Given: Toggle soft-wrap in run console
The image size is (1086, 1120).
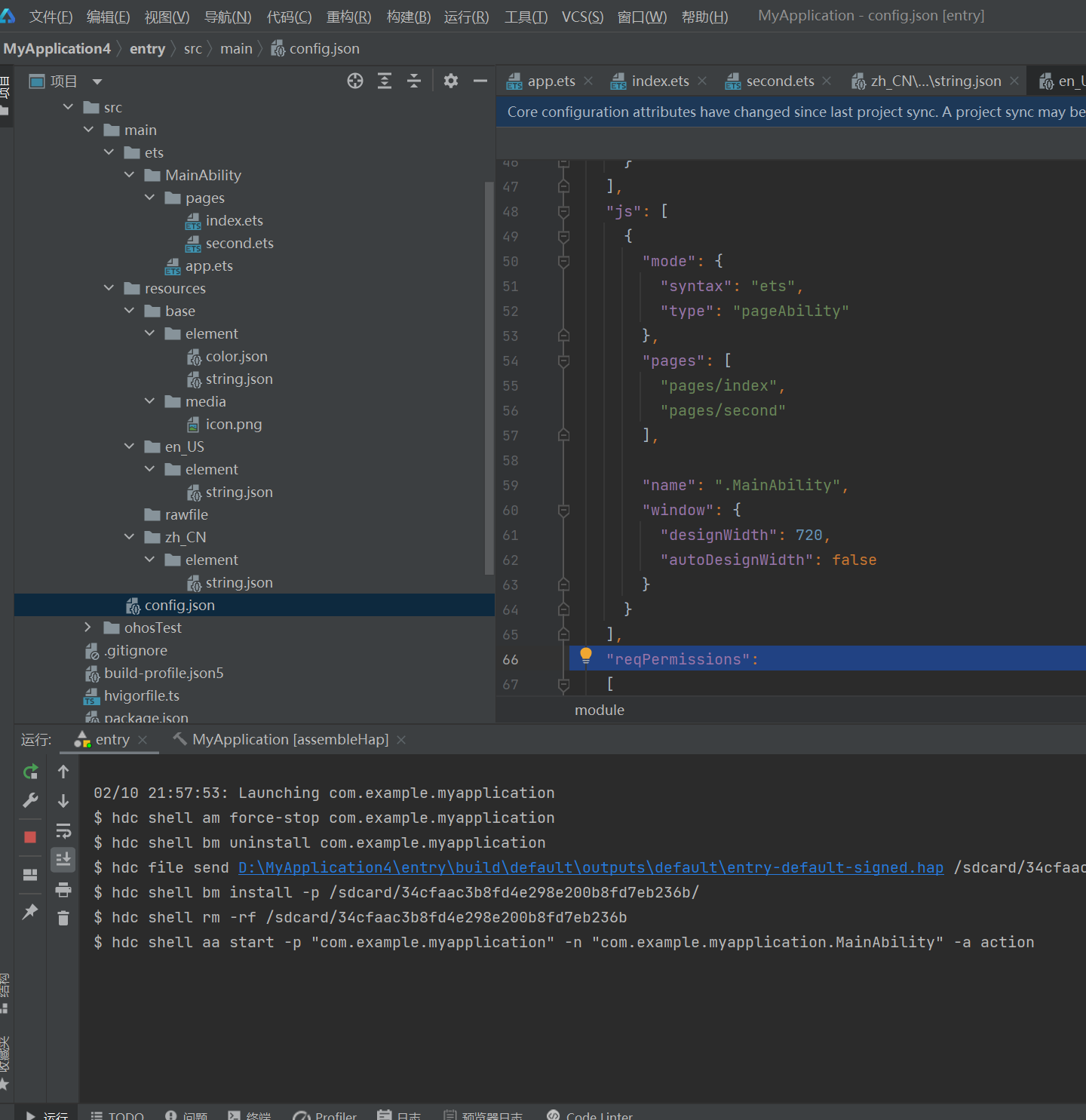Looking at the screenshot, I should click(x=63, y=830).
